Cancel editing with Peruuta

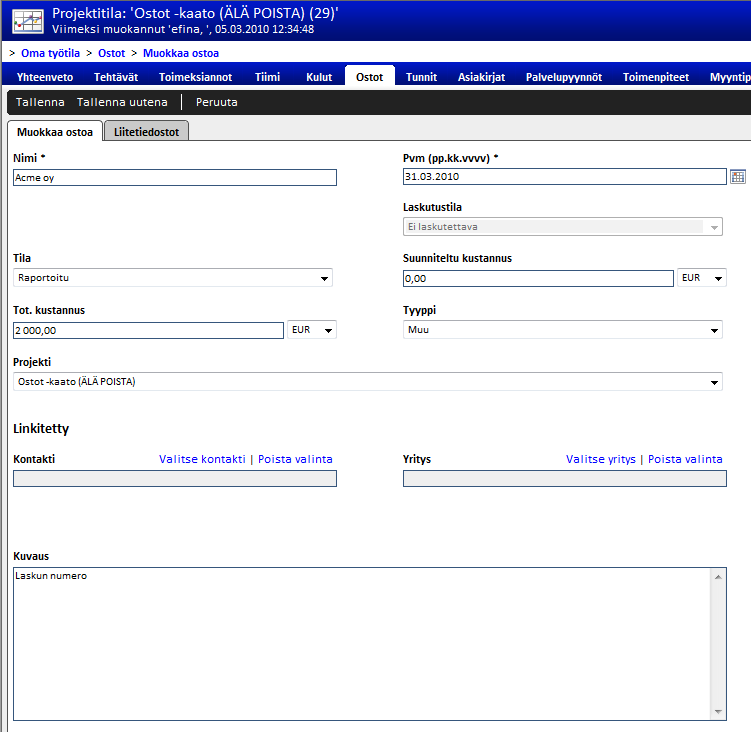tap(216, 102)
